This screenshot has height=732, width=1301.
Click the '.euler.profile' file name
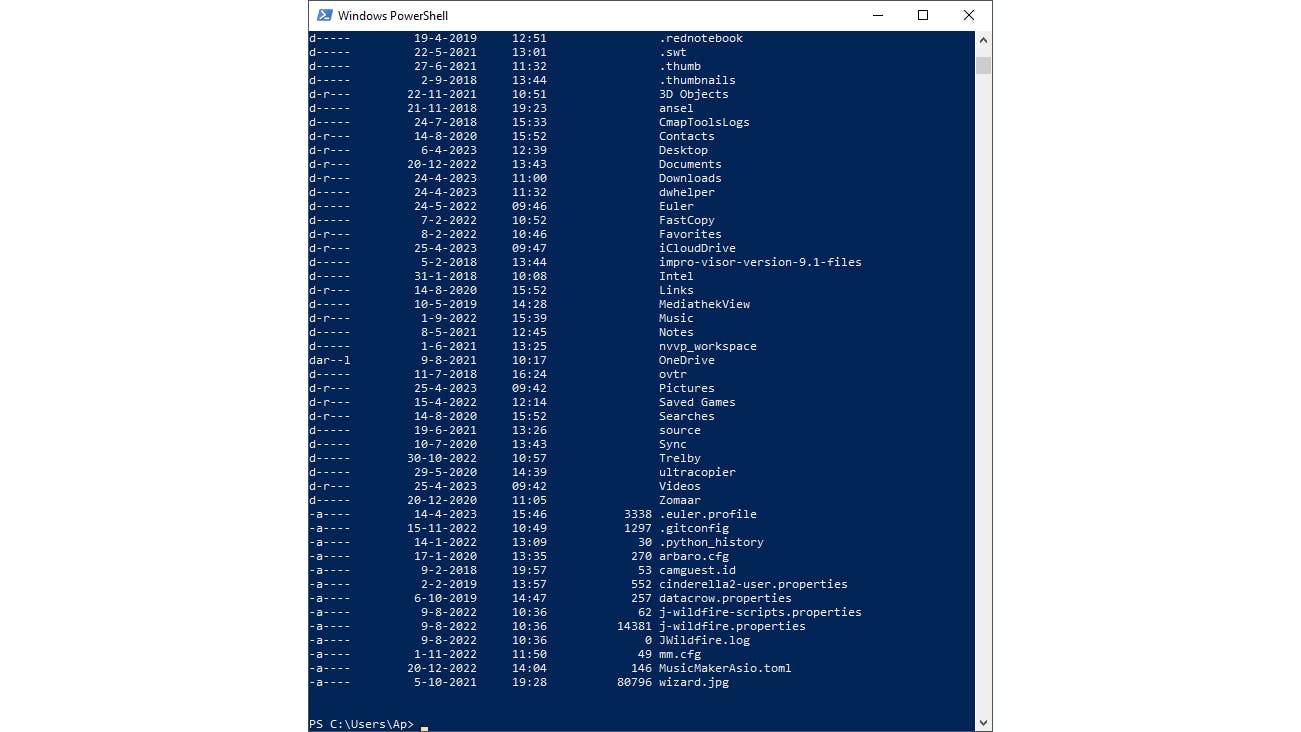708,514
